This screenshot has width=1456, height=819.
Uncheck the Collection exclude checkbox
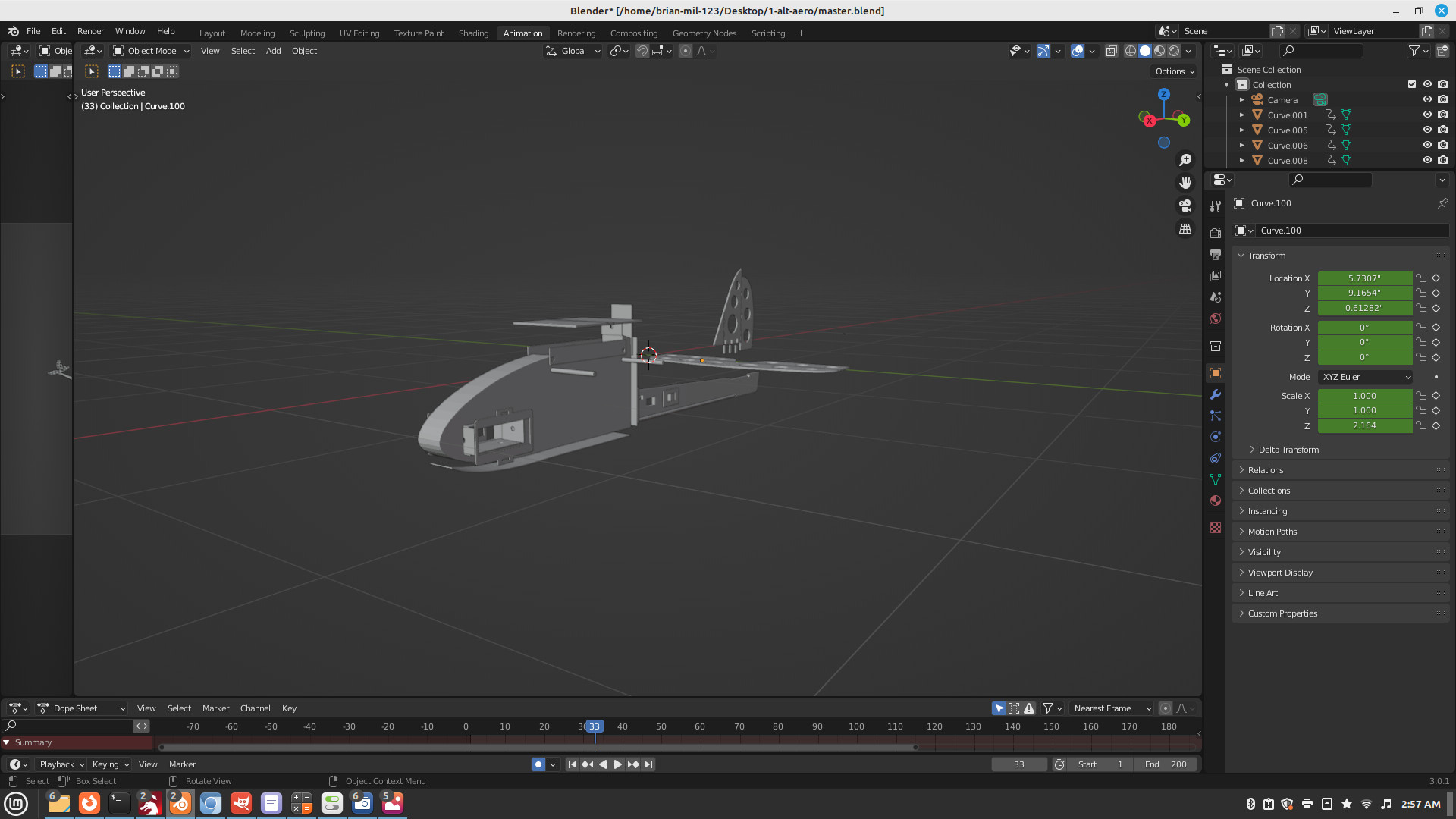tap(1412, 84)
